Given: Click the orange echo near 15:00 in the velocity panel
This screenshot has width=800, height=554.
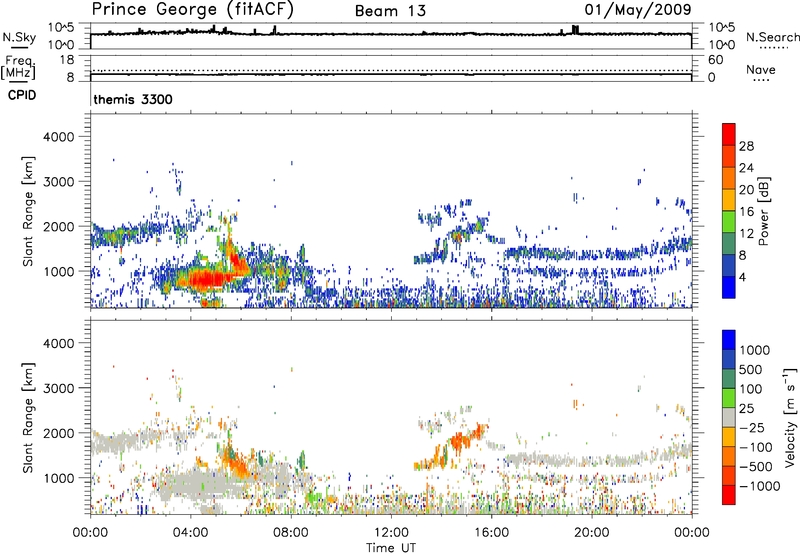Looking at the screenshot, I should (462, 441).
